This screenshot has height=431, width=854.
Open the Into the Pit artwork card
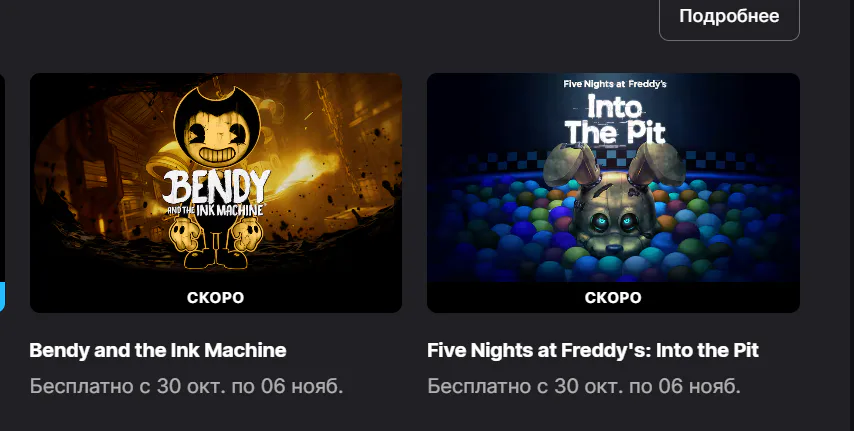point(613,192)
